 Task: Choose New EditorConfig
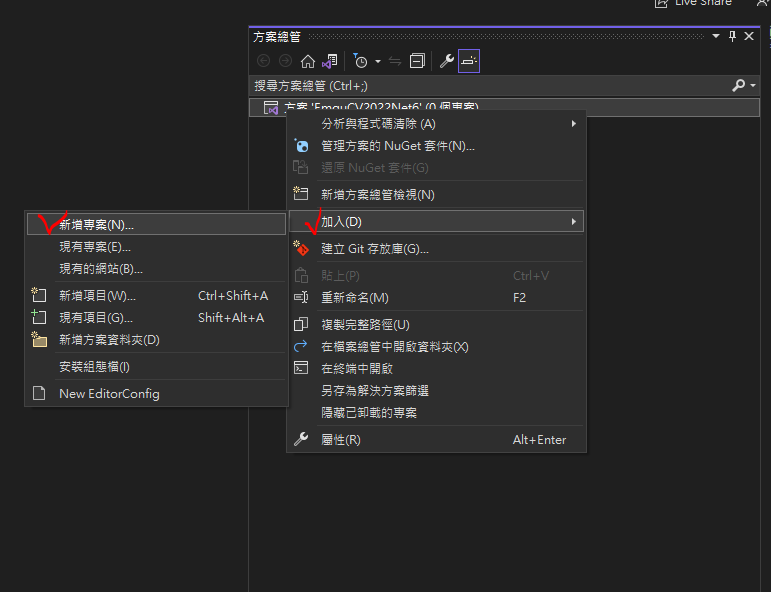[x=156, y=394]
